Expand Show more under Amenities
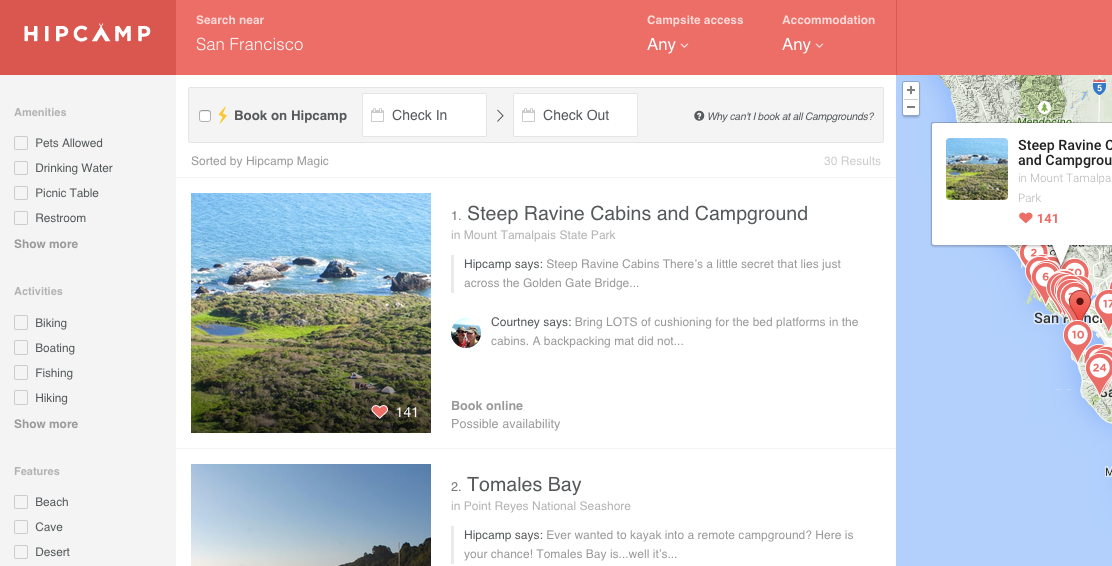 [x=46, y=244]
